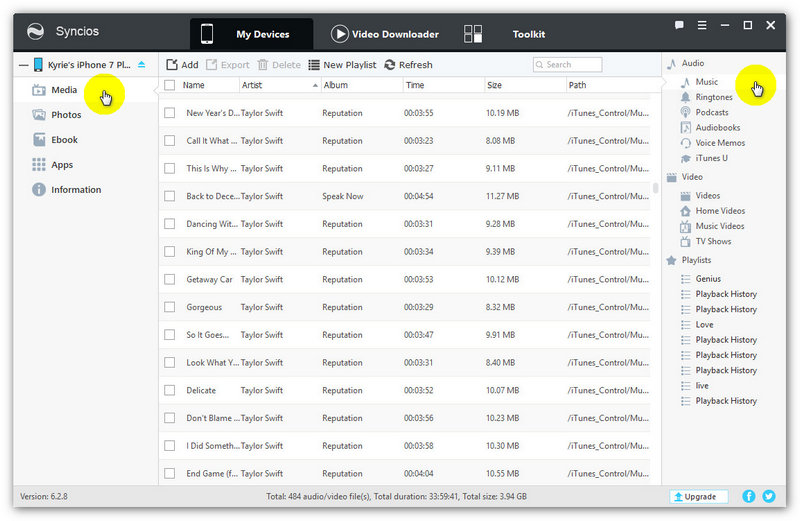Open the Twitter icon in status bar

(768, 496)
